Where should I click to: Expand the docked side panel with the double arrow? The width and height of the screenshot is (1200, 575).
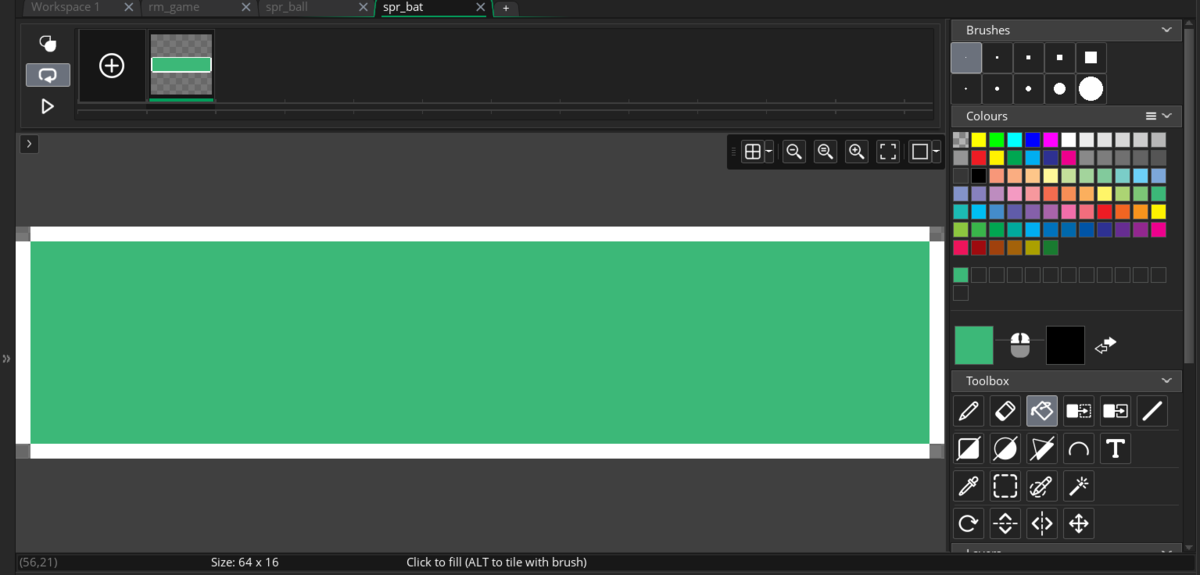tap(6, 358)
